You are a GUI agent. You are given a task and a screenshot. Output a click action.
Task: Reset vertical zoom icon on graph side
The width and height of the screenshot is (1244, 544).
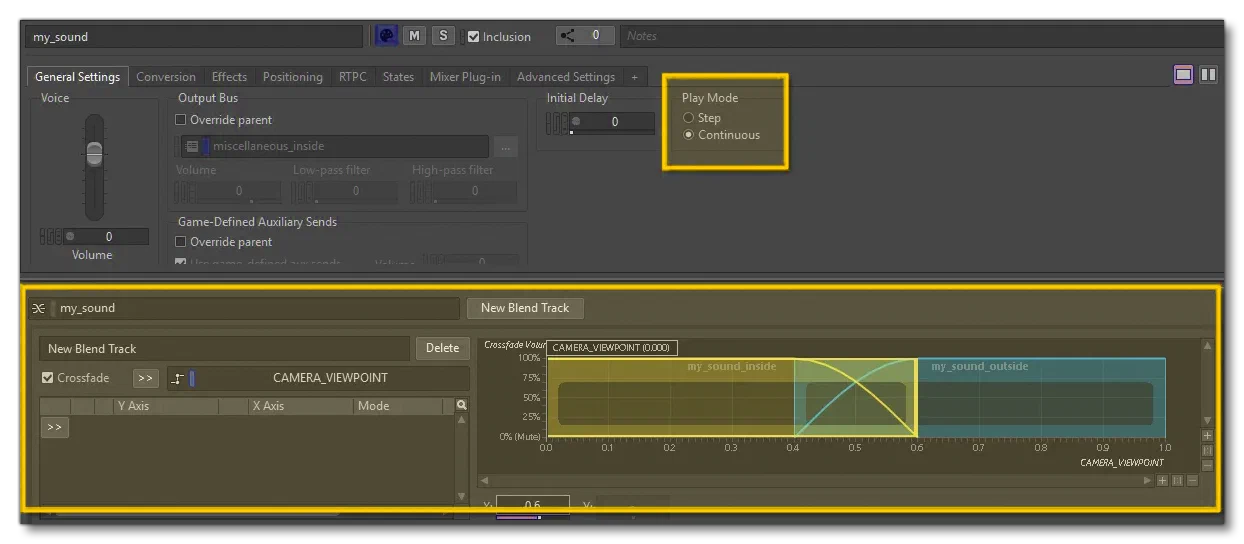[x=1207, y=451]
